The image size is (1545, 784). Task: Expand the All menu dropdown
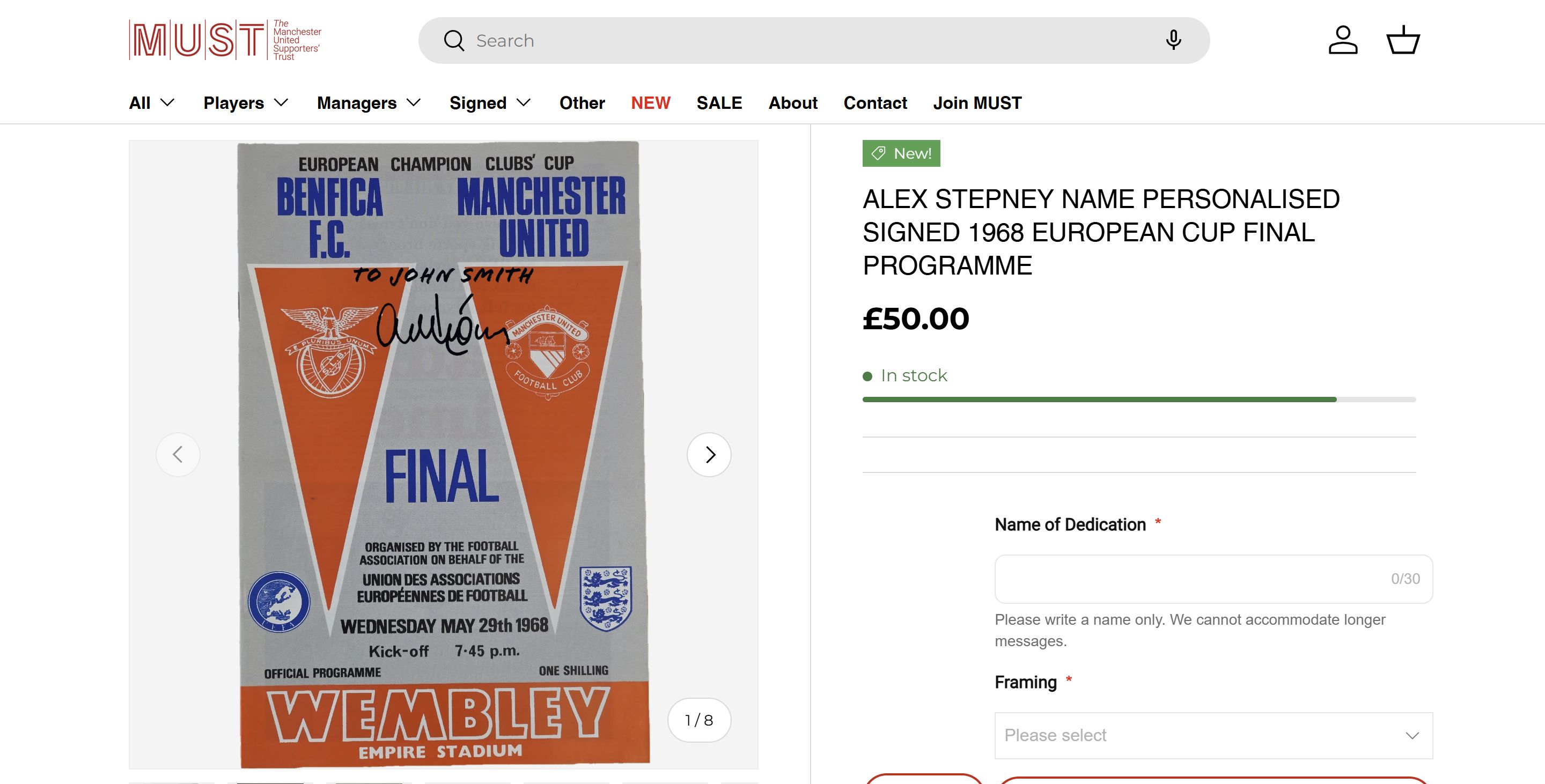coord(152,103)
